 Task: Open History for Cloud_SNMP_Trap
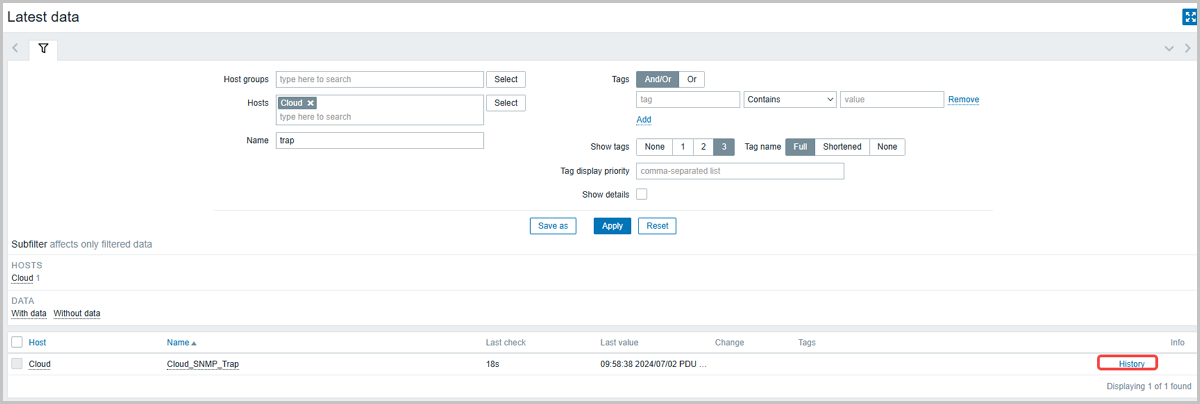point(1131,364)
